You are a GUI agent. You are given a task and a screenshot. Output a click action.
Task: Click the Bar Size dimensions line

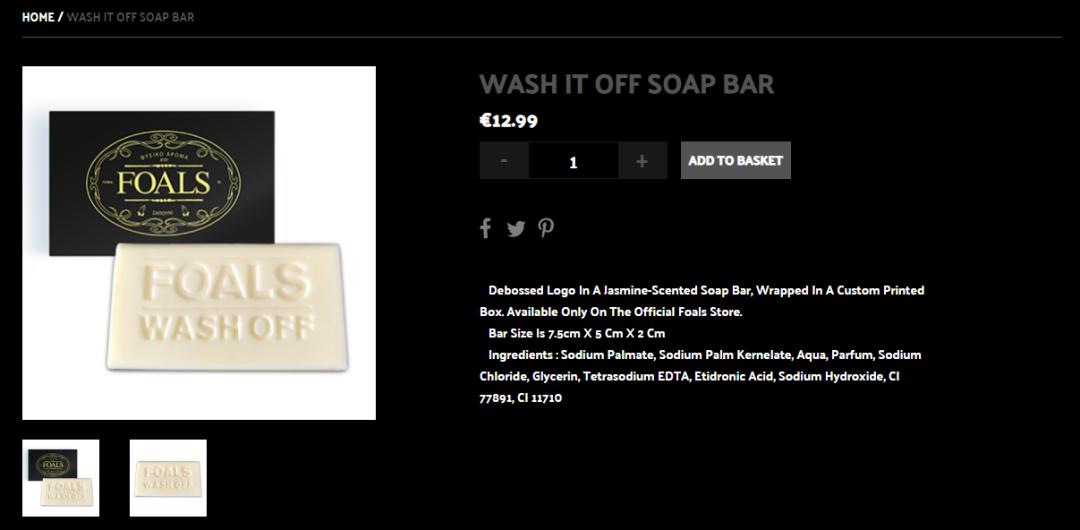(577, 334)
